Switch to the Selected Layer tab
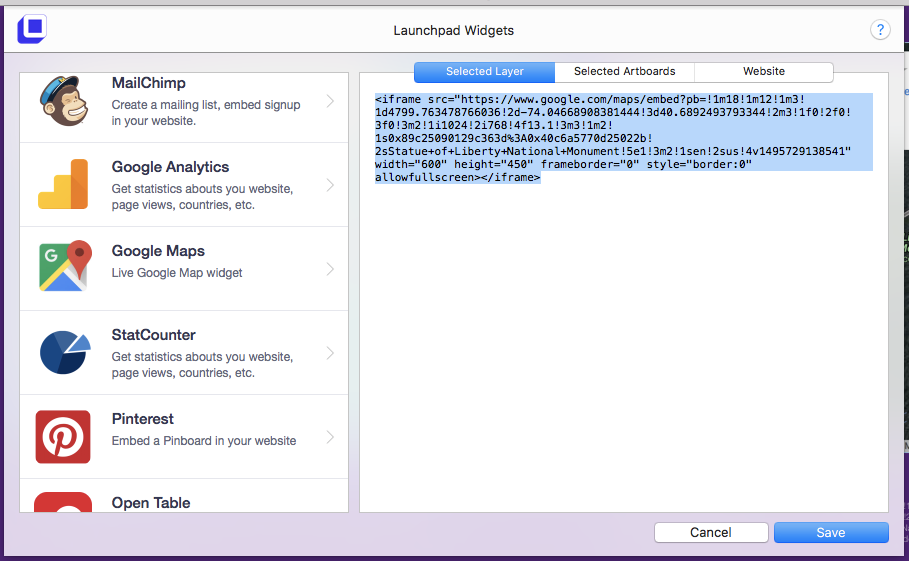The width and height of the screenshot is (909, 561). (485, 72)
